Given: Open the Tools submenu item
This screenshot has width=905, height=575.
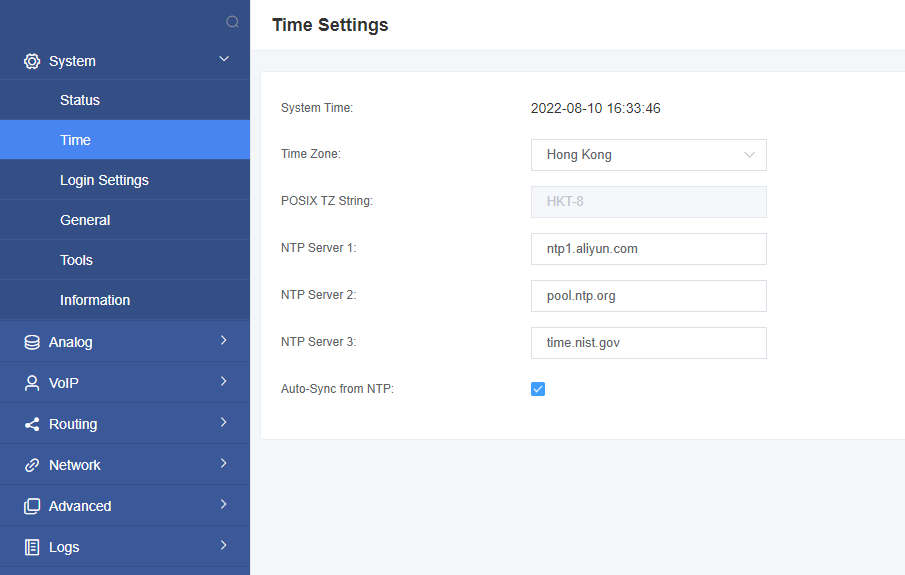Looking at the screenshot, I should [x=125, y=260].
